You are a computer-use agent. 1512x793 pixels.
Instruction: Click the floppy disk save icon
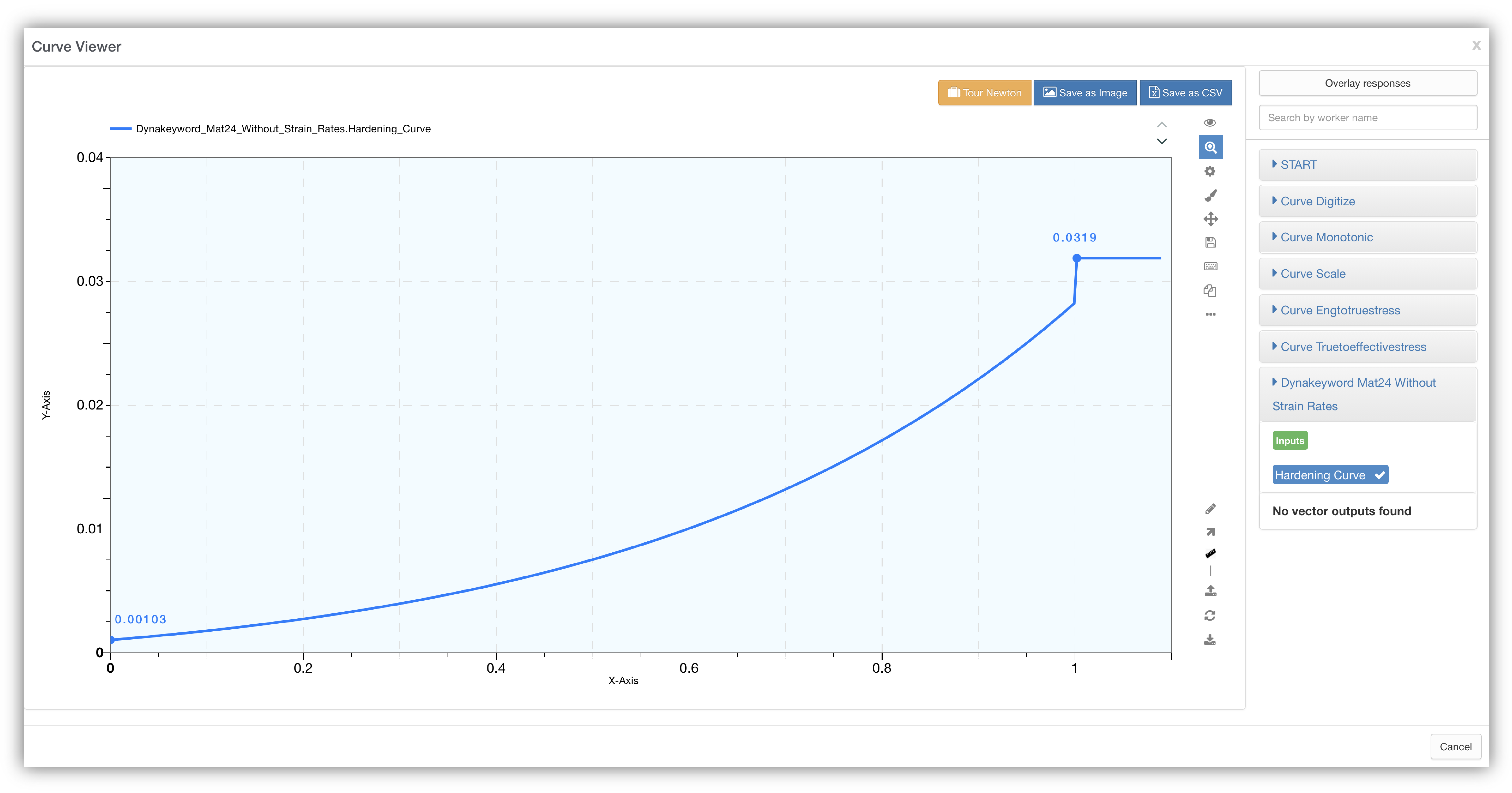coord(1210,243)
